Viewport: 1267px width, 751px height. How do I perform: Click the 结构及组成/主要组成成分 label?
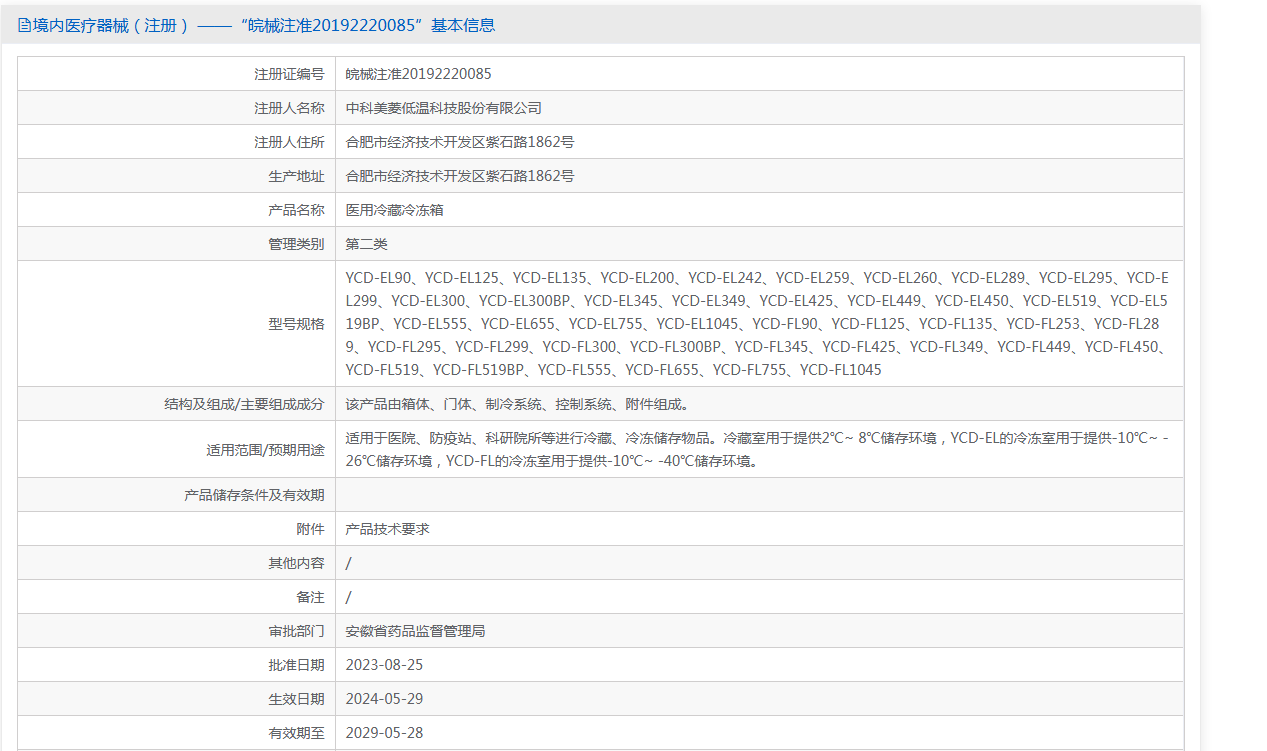(245, 404)
